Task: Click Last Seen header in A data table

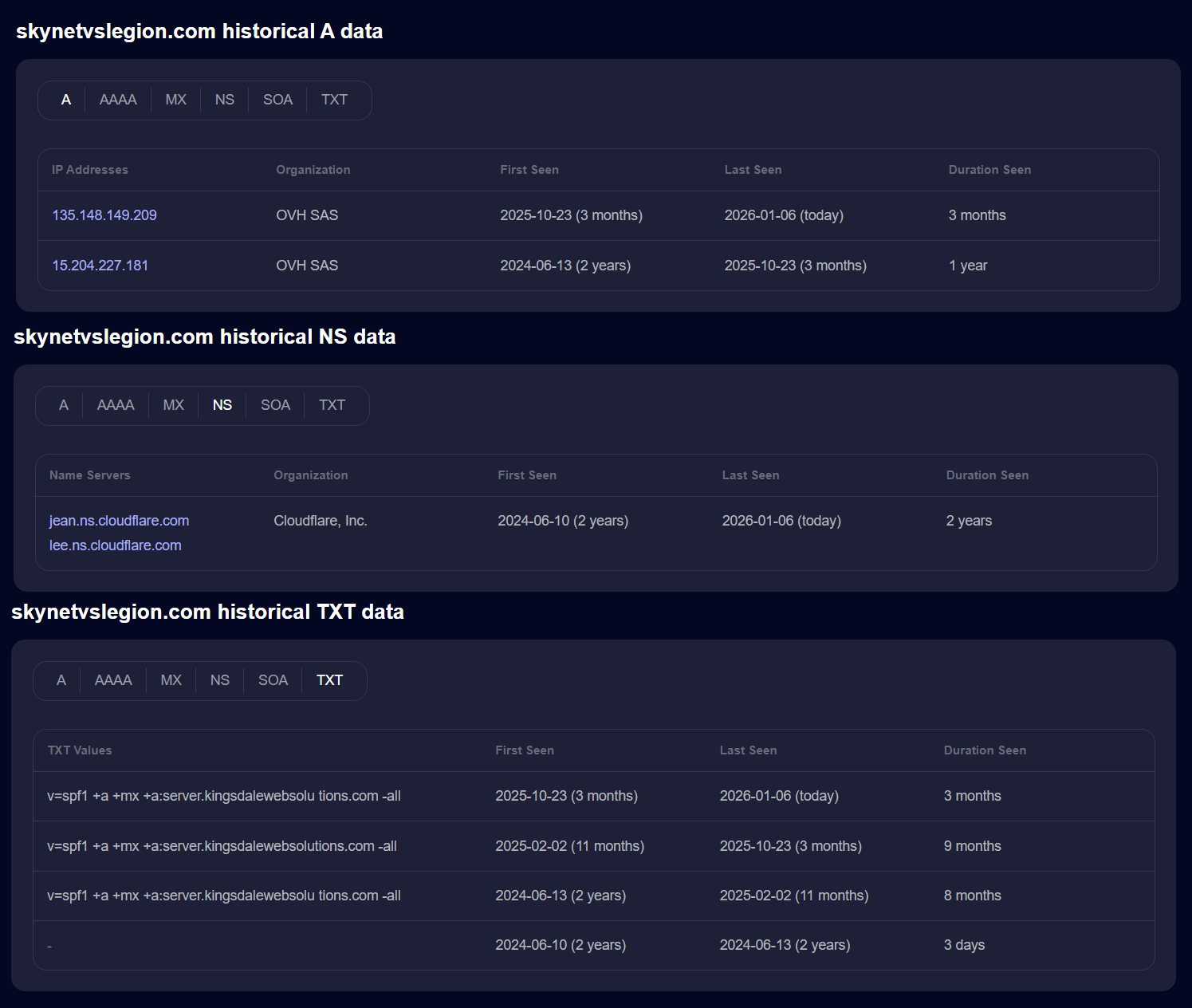Action: coord(753,170)
